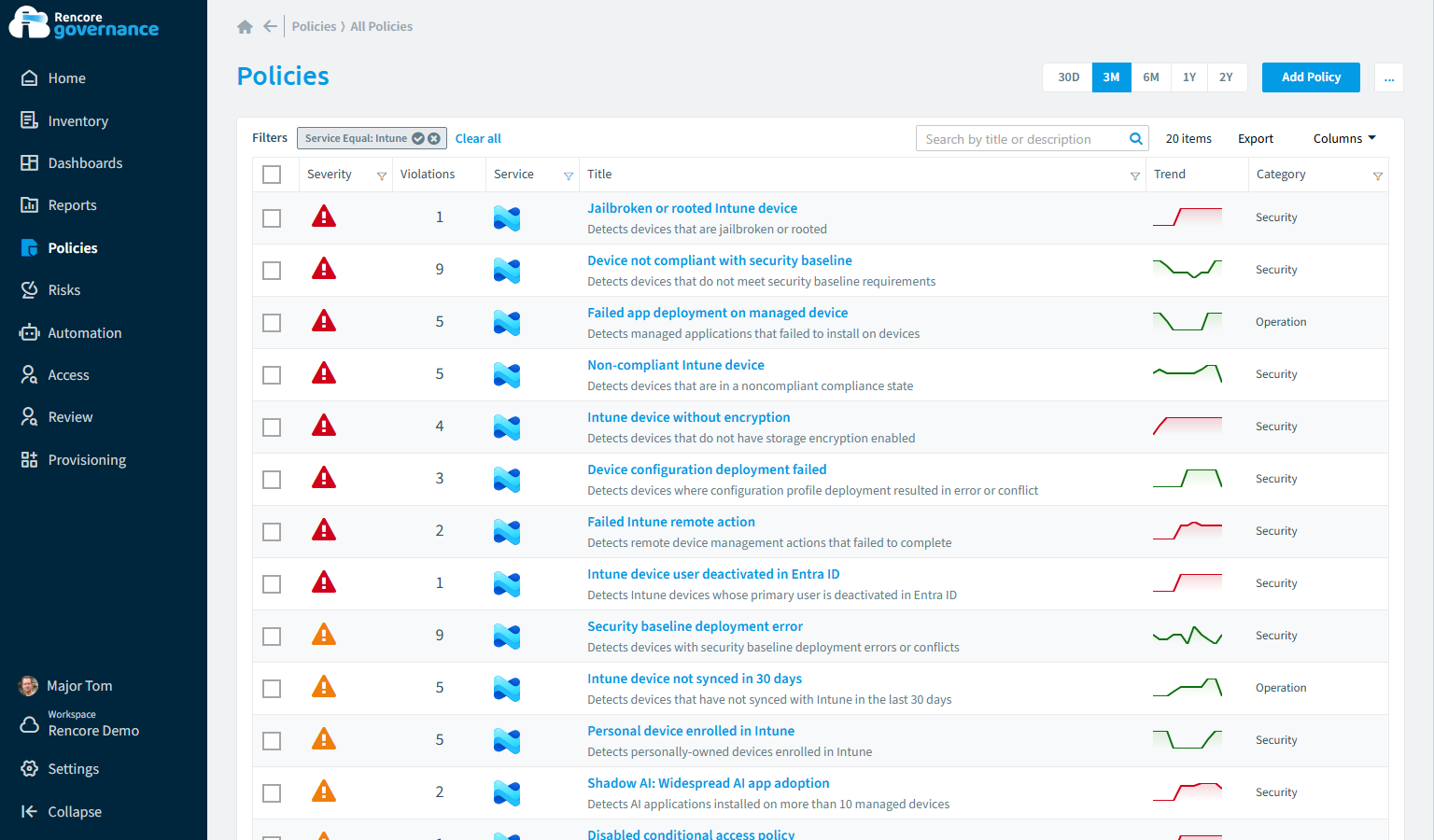
Task: Check Jailbroken or rooted Intune device row
Action: click(272, 218)
